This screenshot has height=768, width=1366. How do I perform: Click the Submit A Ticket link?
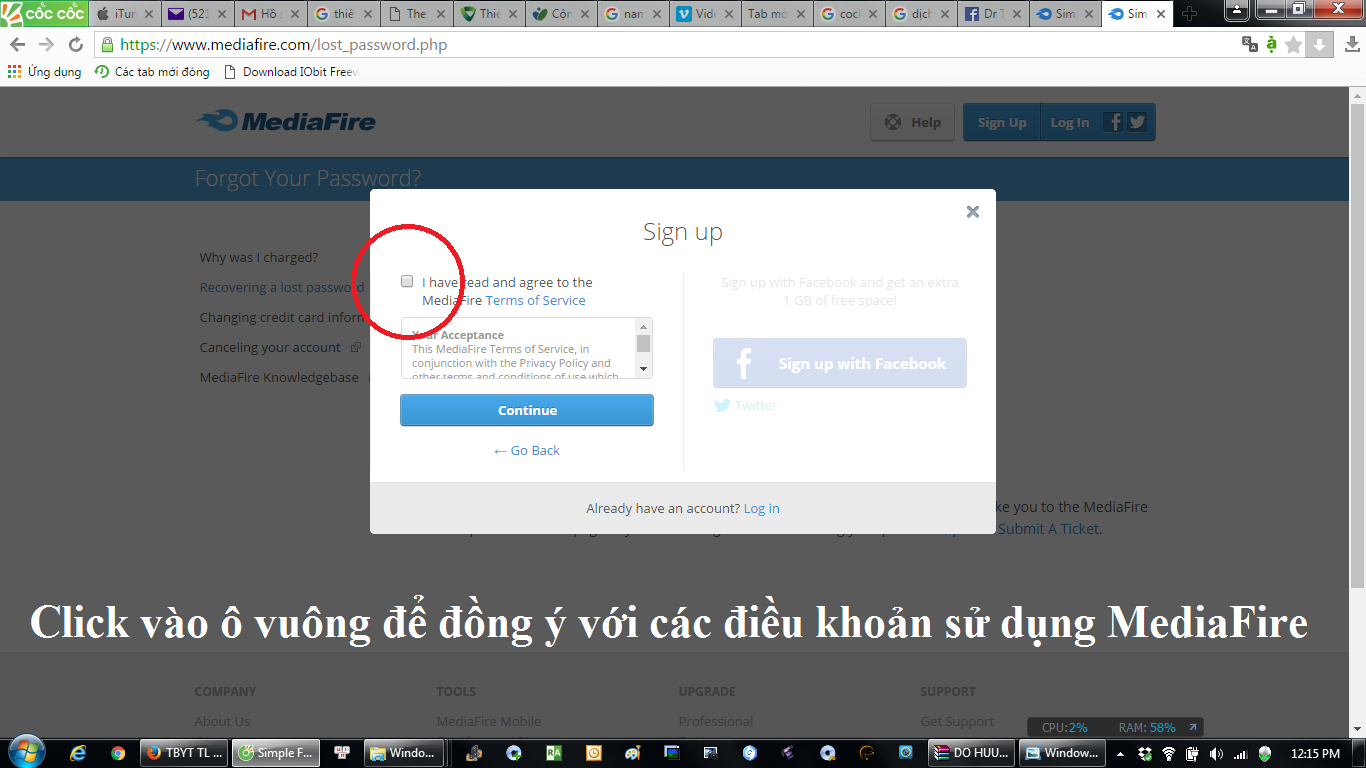click(1048, 529)
